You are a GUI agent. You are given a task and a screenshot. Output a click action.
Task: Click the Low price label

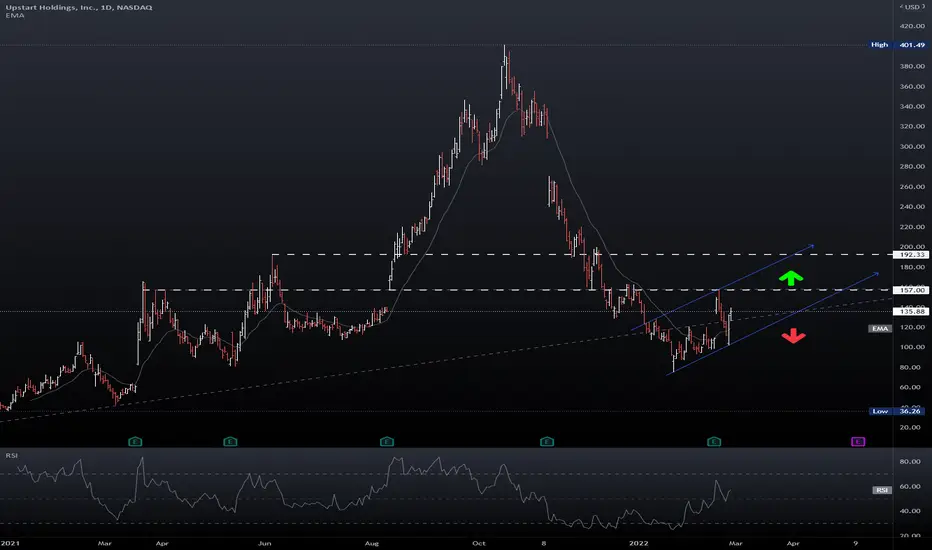(x=880, y=411)
